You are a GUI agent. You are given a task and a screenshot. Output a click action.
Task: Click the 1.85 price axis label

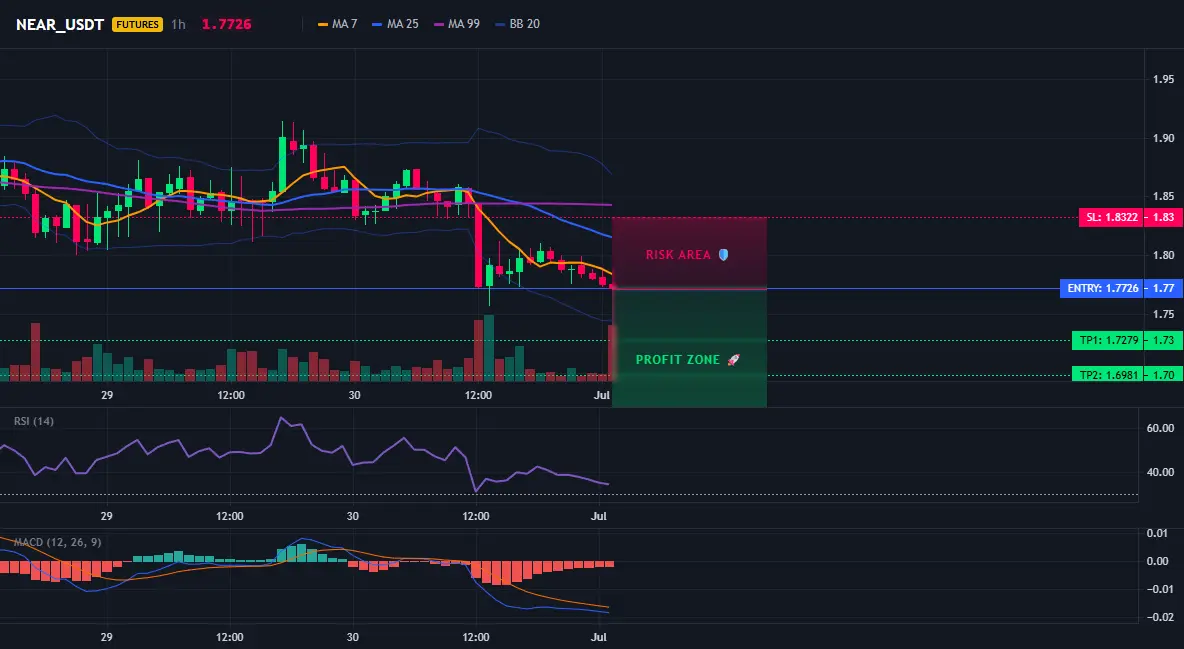[1164, 196]
